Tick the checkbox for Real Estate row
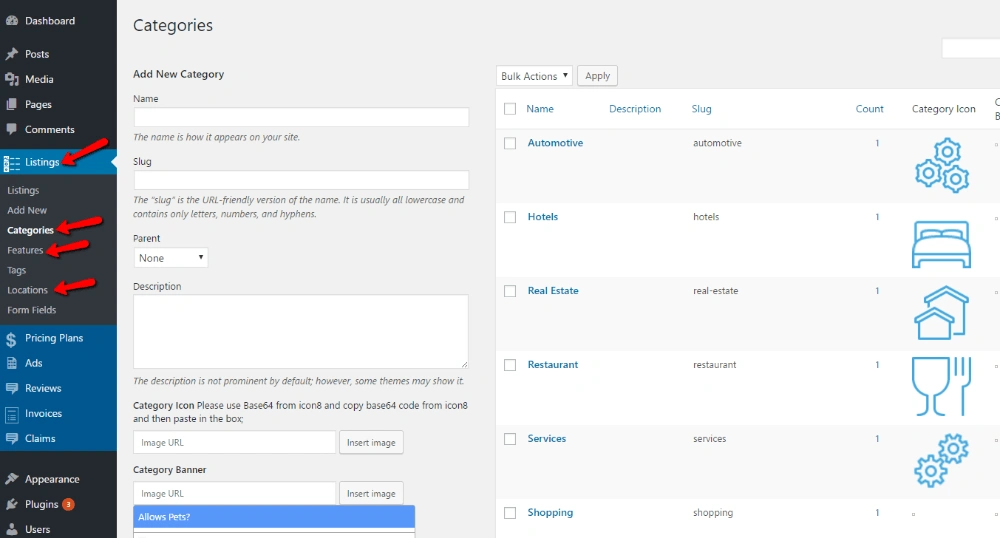 (510, 291)
